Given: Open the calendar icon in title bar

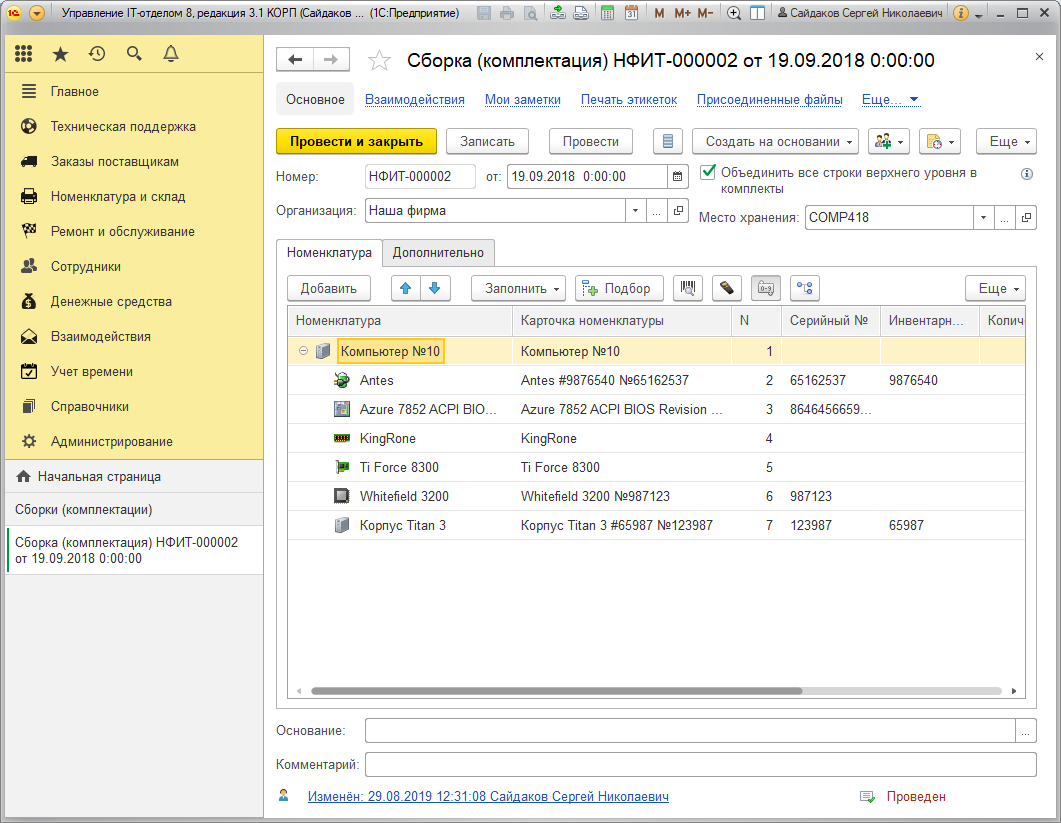Looking at the screenshot, I should pos(631,13).
